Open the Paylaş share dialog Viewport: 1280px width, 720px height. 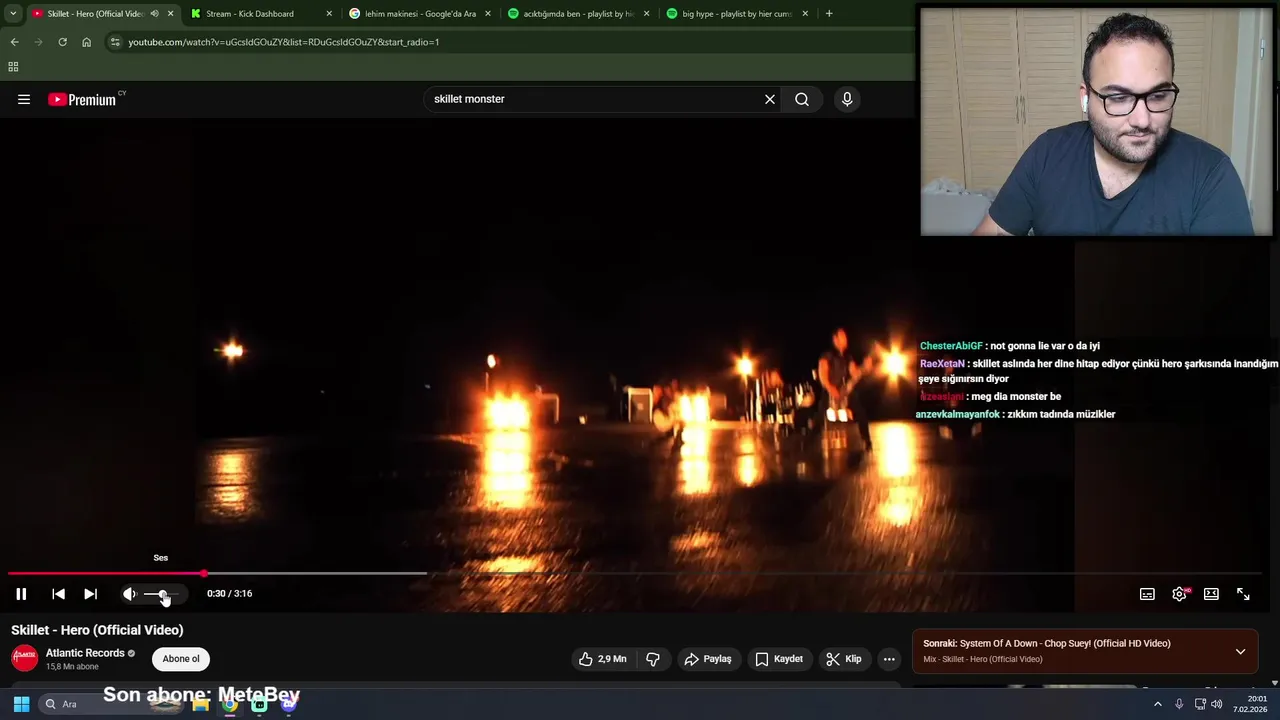click(x=708, y=659)
